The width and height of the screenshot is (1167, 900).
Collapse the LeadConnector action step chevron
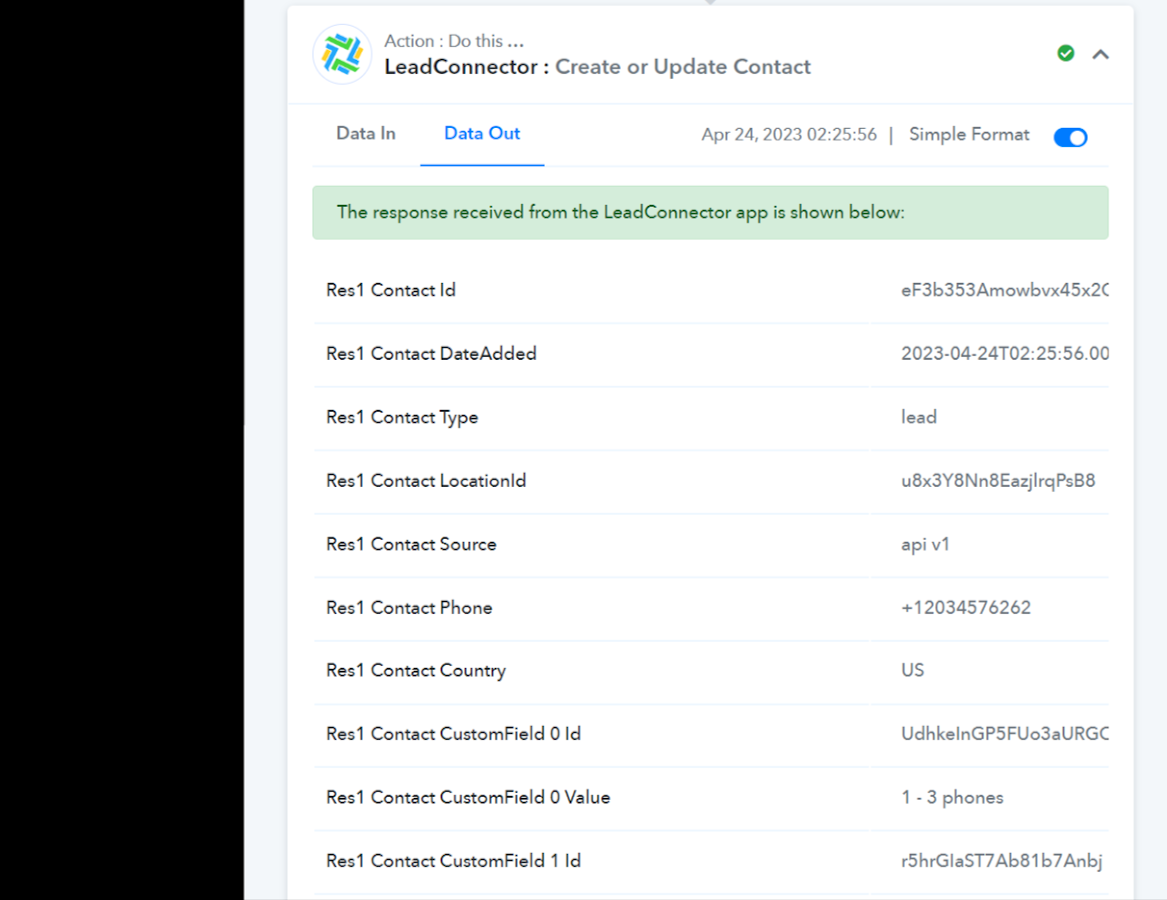coord(1100,54)
